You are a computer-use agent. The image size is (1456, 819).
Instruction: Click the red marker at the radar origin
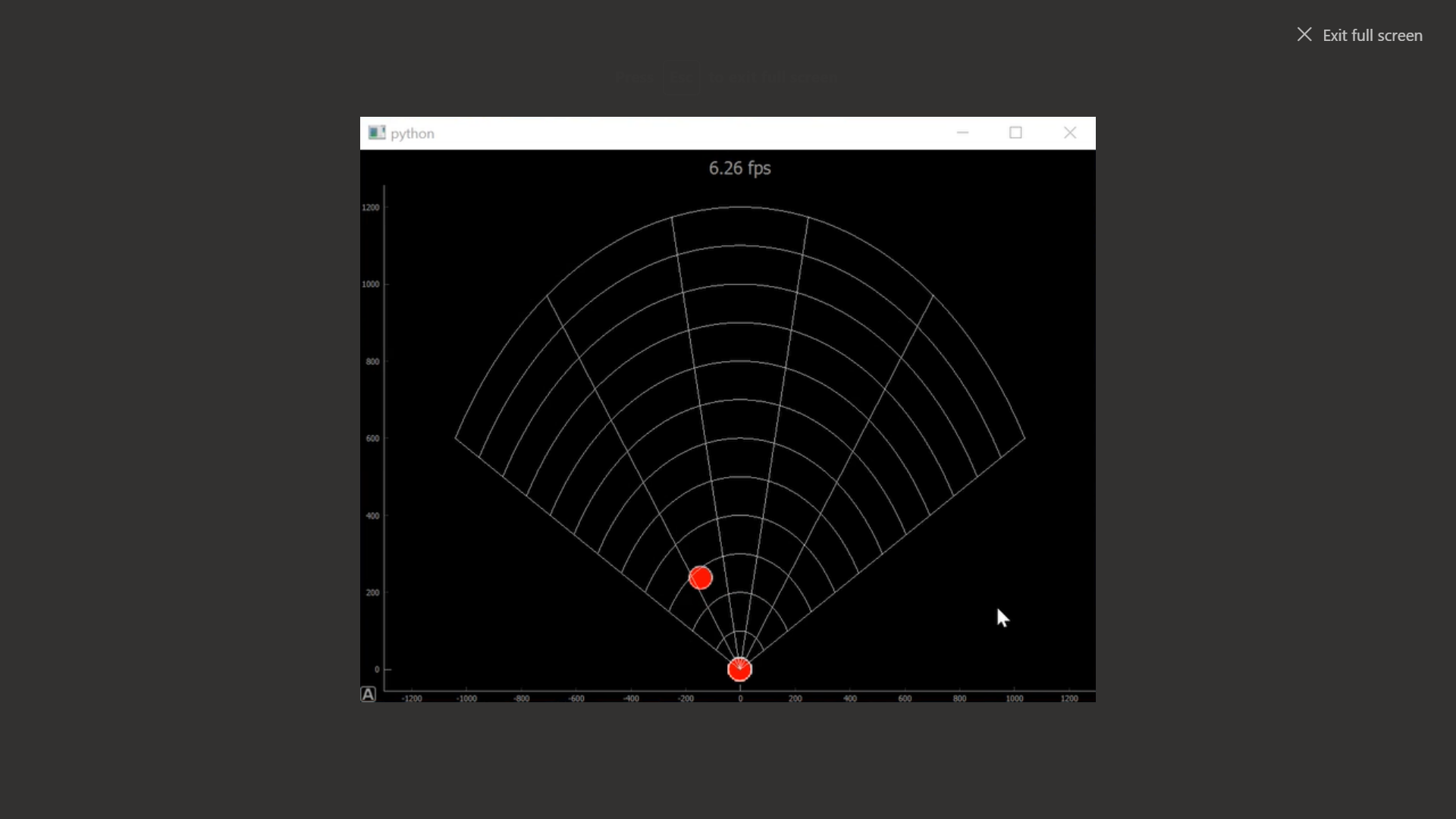[739, 670]
